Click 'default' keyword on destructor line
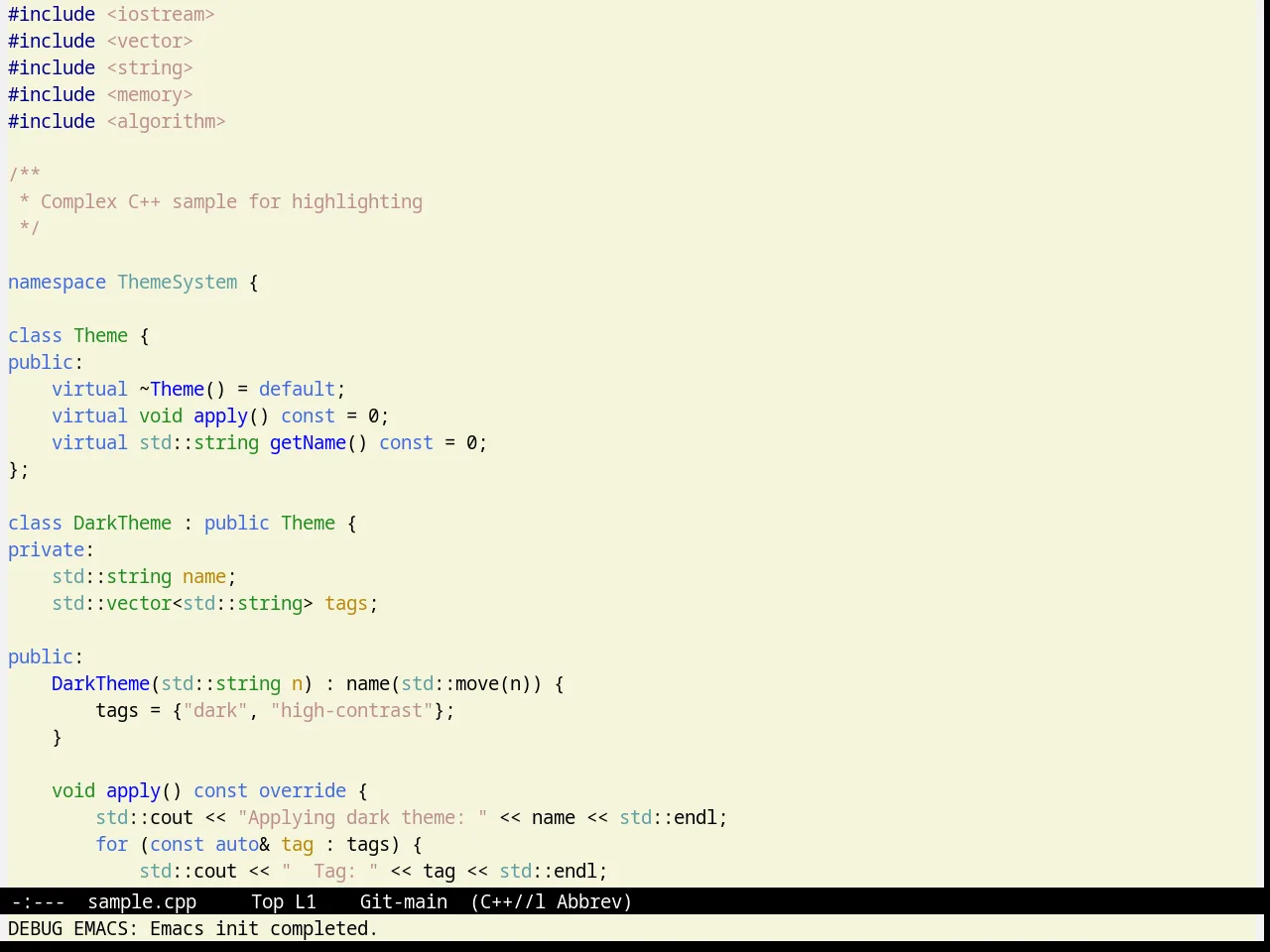The height and width of the screenshot is (952, 1270). 297,389
